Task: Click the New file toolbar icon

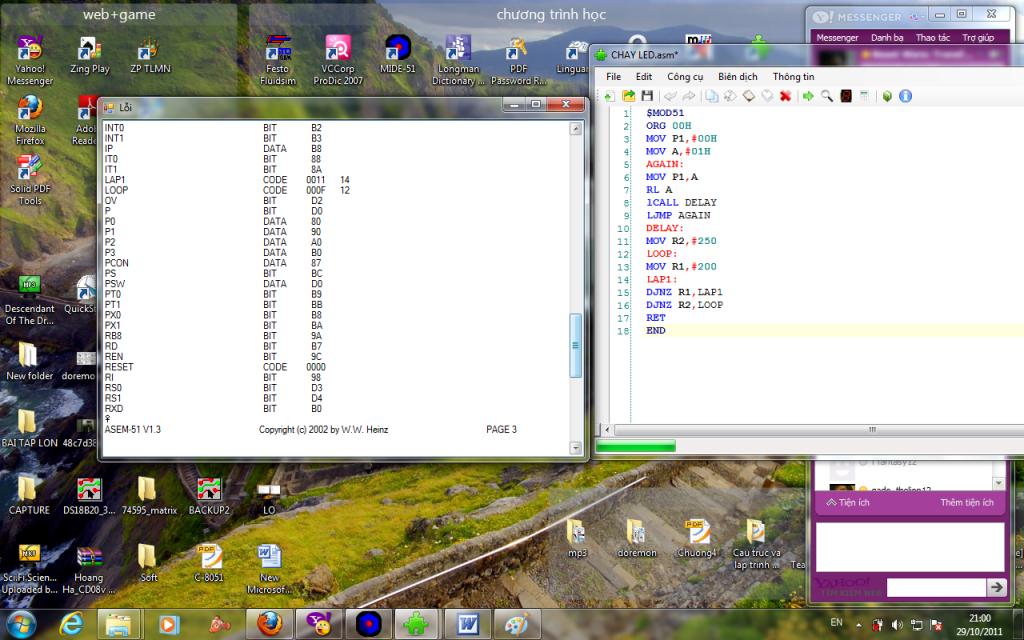Action: [x=609, y=96]
